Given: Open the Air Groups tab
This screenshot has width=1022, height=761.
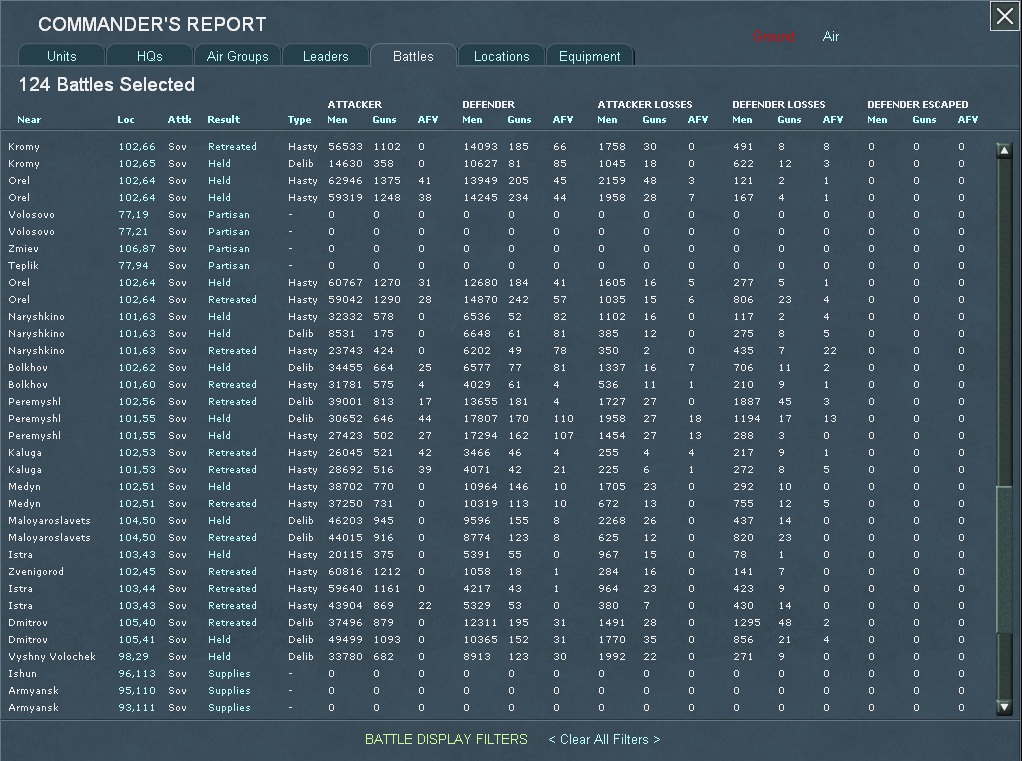Looking at the screenshot, I should [238, 56].
